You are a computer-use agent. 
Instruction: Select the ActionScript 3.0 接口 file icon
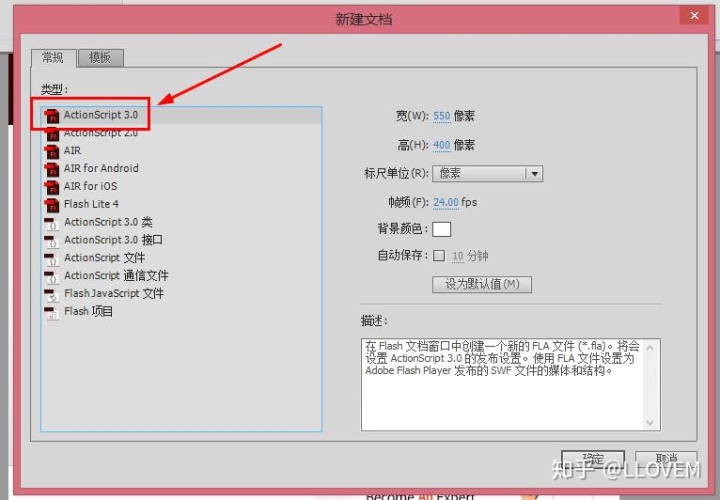[x=51, y=241]
